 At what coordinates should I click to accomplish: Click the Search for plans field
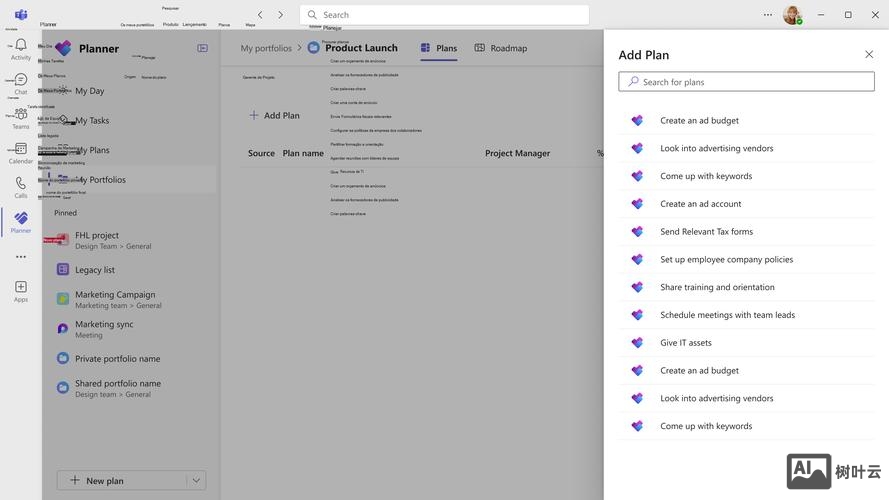pyautogui.click(x=746, y=82)
